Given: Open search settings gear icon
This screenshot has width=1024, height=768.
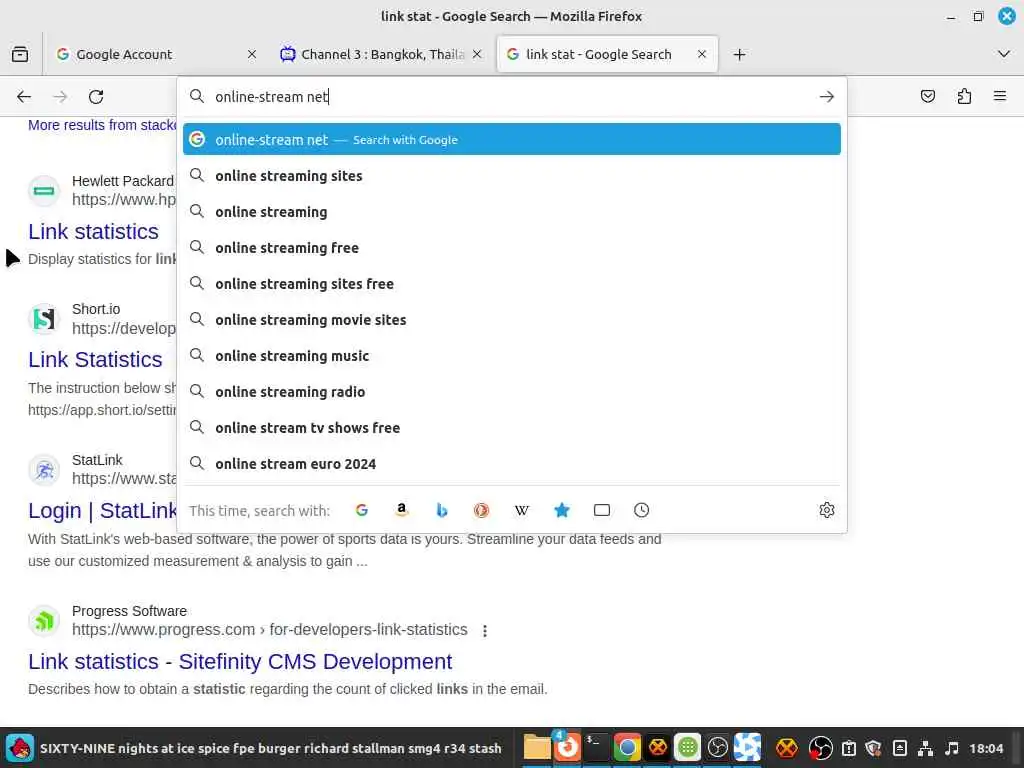Looking at the screenshot, I should click(827, 510).
